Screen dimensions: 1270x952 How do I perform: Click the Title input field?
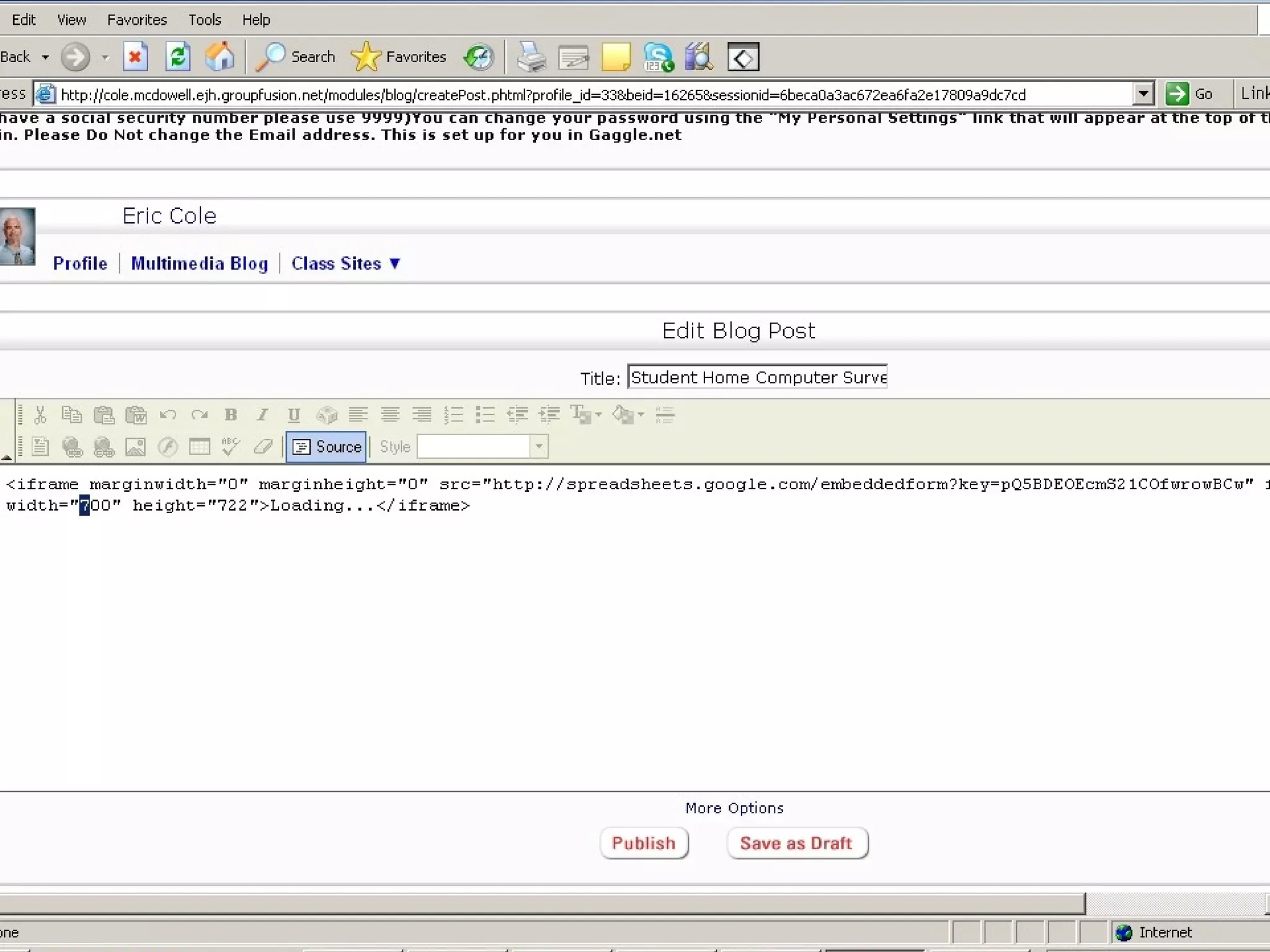[757, 377]
